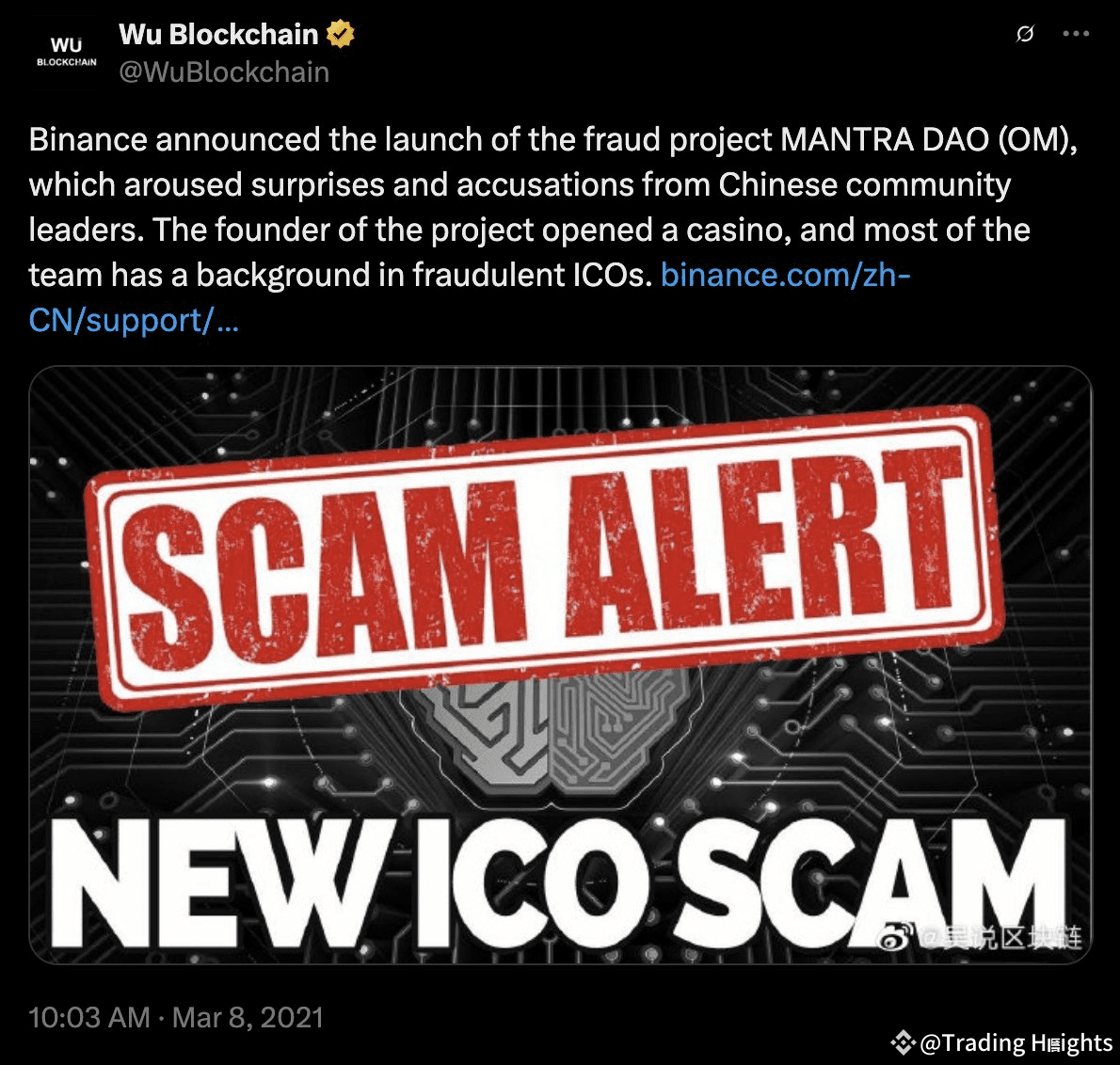Click the Binance diamond logo watermark
The height and width of the screenshot is (1065, 1120).
click(903, 1042)
